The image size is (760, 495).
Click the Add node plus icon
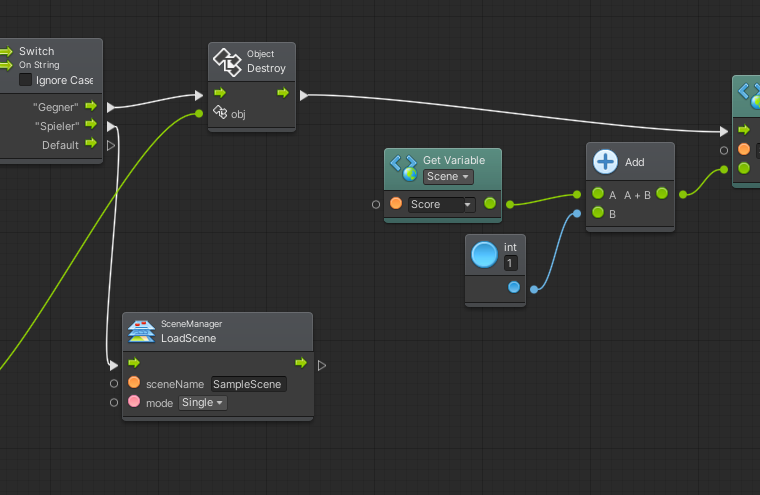point(605,162)
